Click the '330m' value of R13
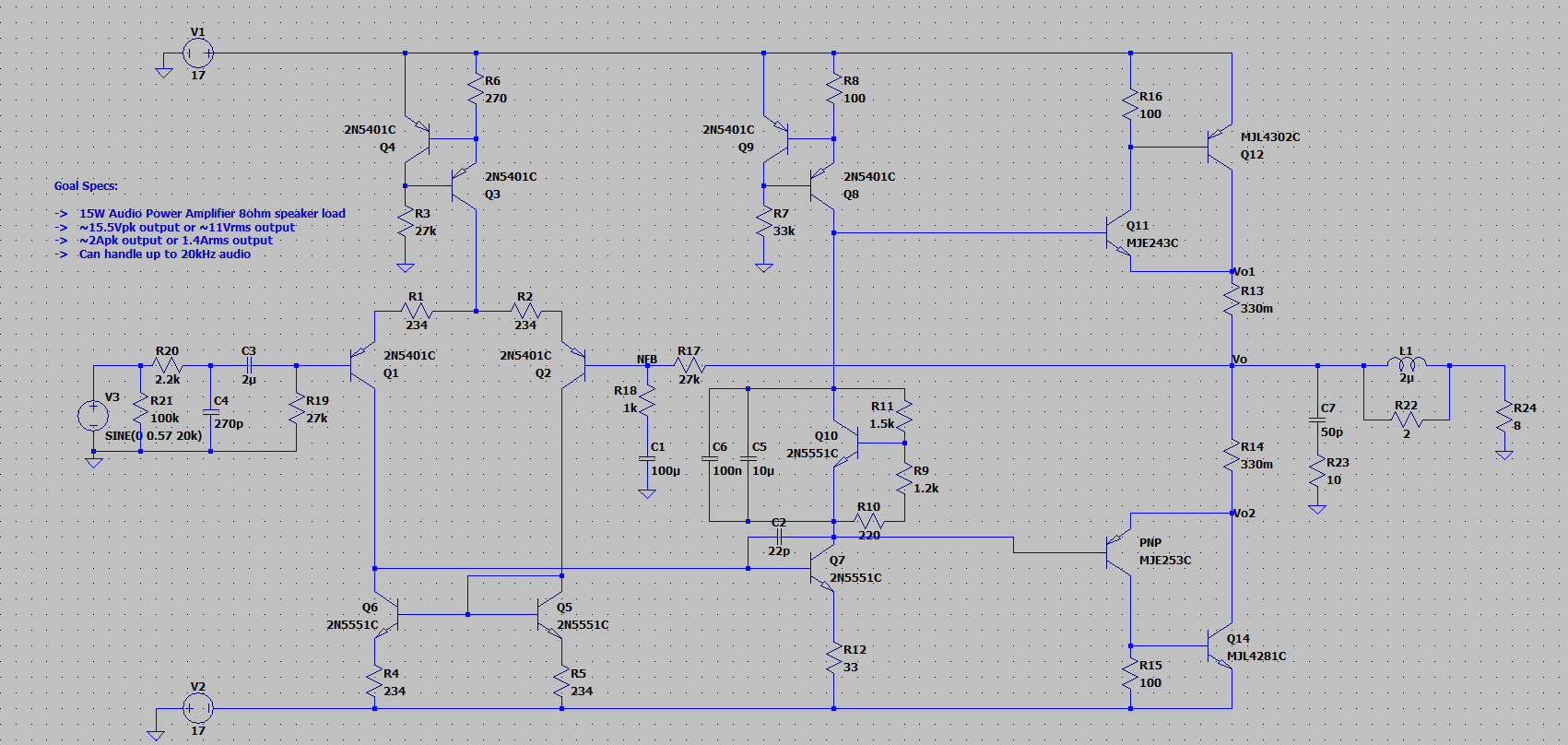This screenshot has width=1568, height=745. coord(1256,309)
